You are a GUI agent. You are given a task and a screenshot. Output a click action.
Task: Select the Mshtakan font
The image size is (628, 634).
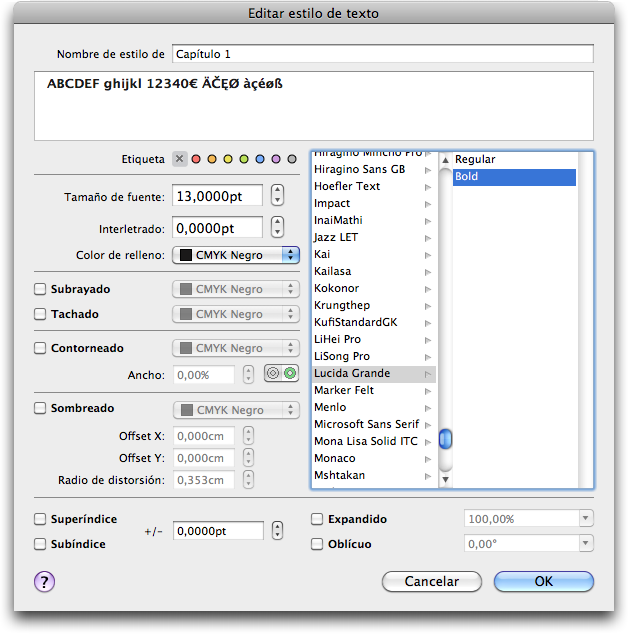click(374, 475)
